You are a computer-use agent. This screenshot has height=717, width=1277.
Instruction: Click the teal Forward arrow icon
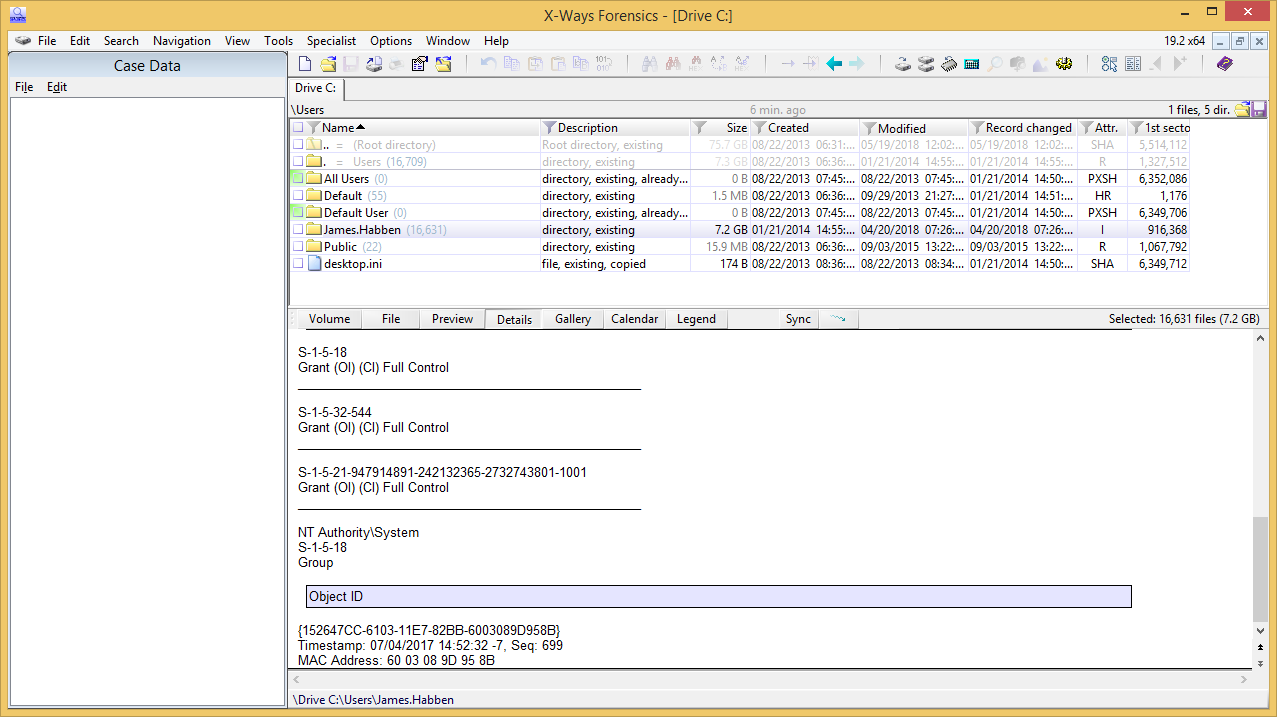(857, 64)
